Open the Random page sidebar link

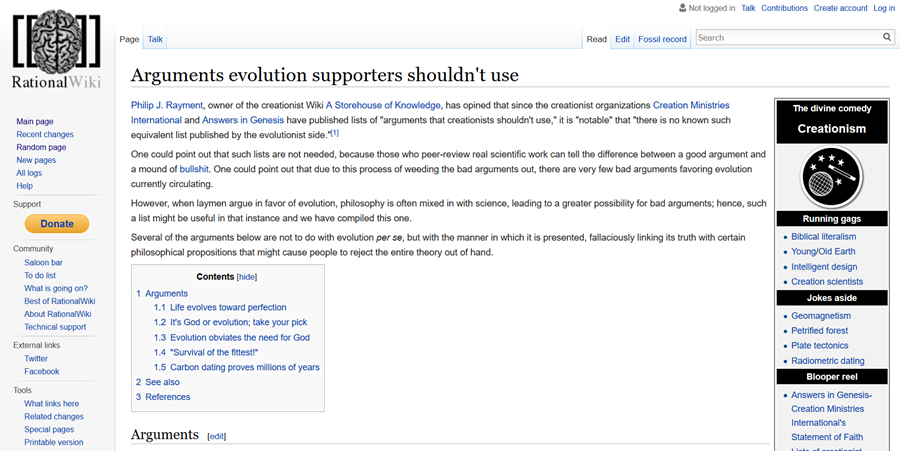point(41,147)
